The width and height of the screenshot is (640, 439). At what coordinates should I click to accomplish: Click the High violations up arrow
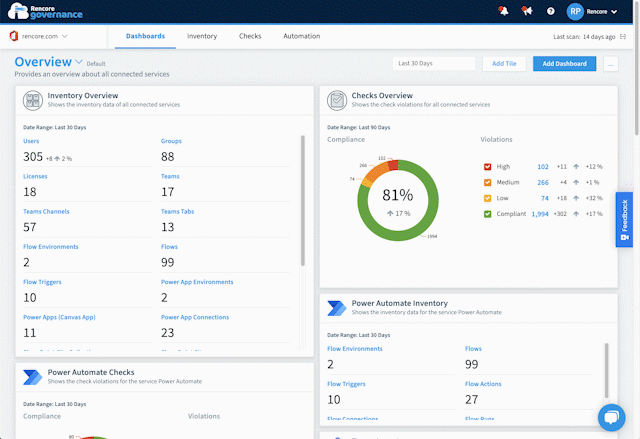576,166
